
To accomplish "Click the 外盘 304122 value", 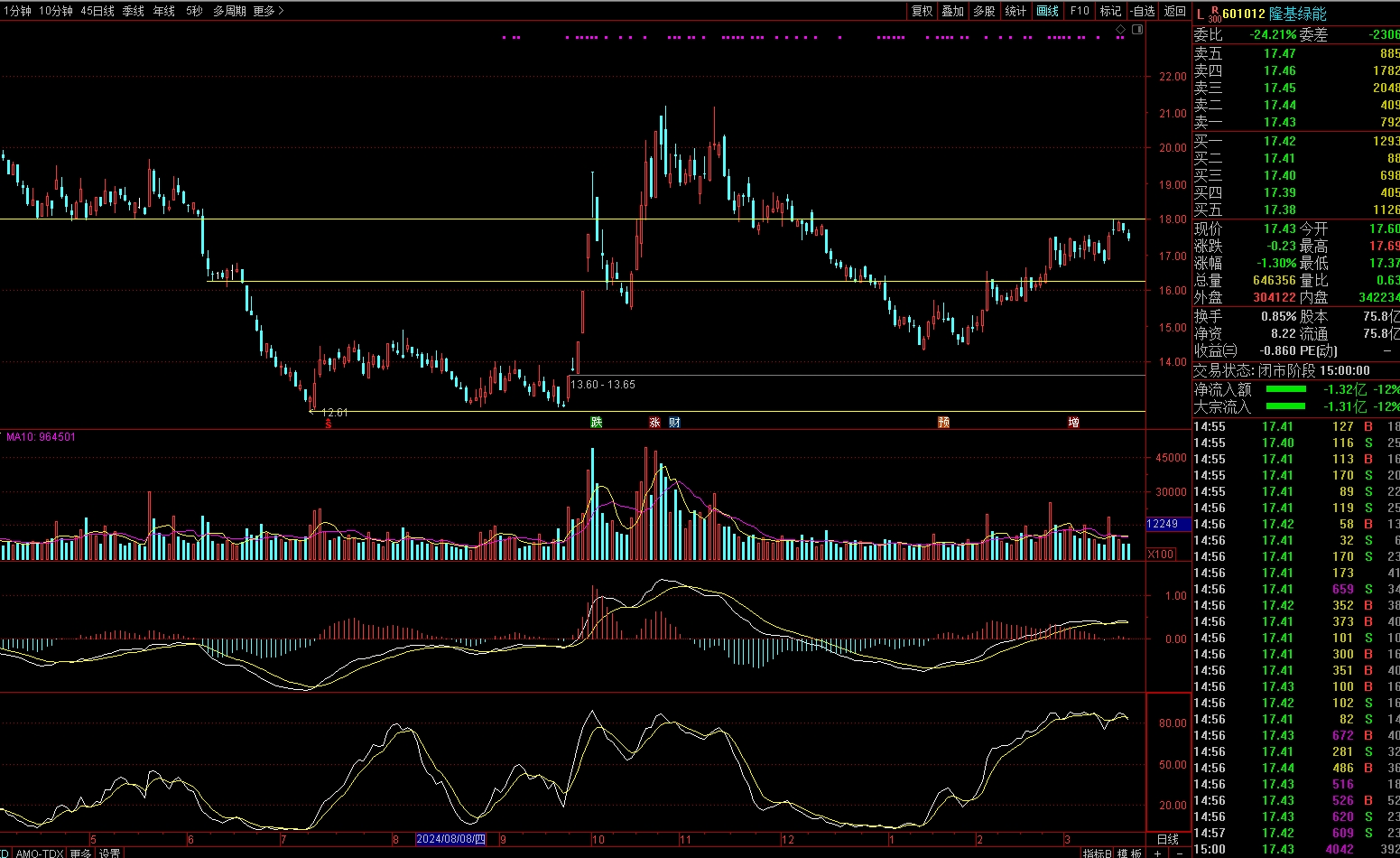I will [x=1275, y=297].
